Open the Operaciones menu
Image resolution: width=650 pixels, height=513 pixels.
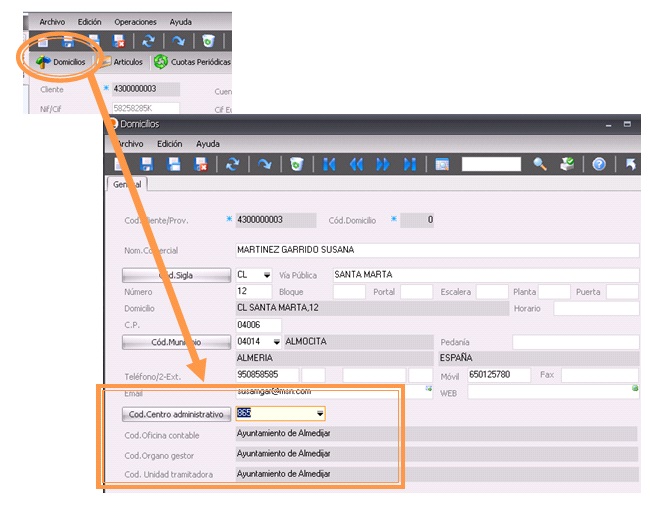135,21
